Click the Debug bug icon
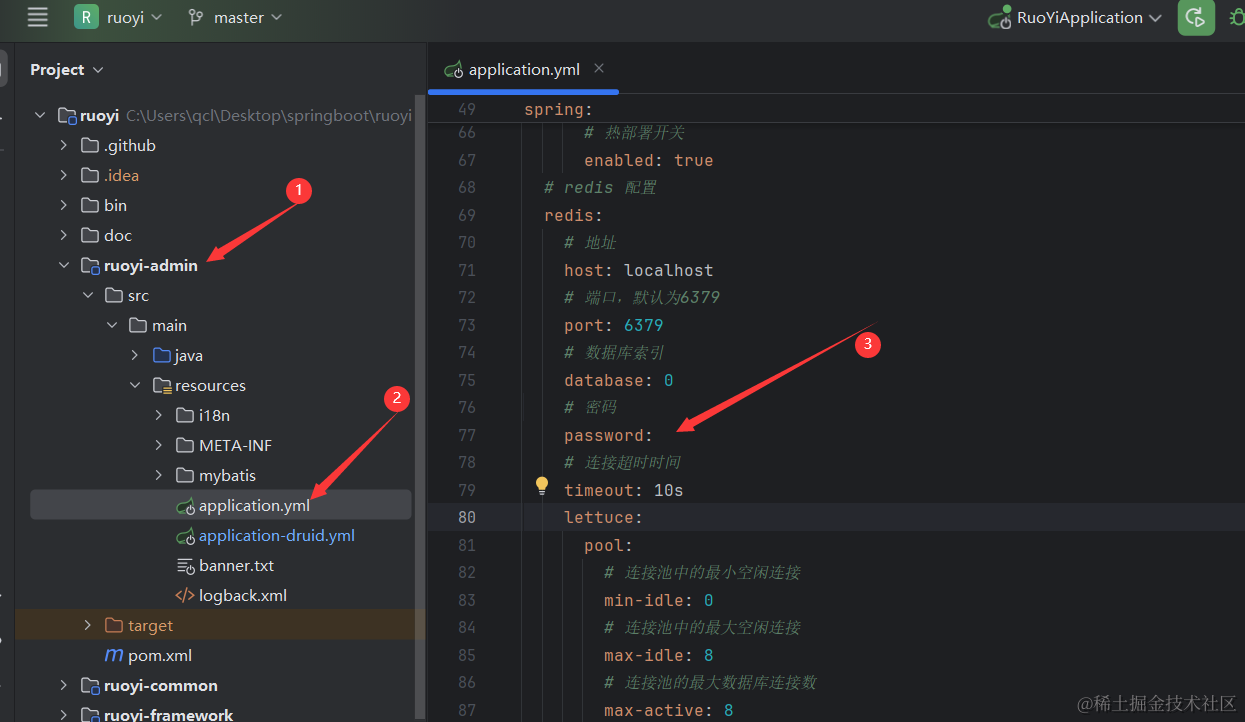Image resolution: width=1245 pixels, height=722 pixels. point(1237,18)
